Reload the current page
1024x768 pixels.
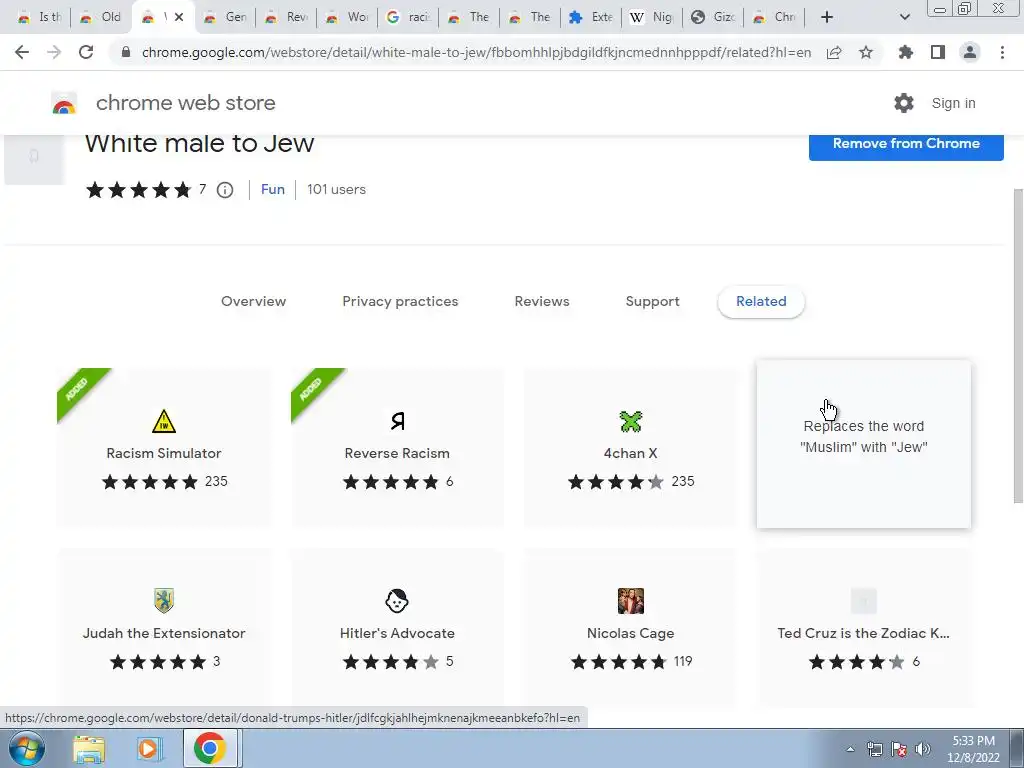pyautogui.click(x=86, y=52)
